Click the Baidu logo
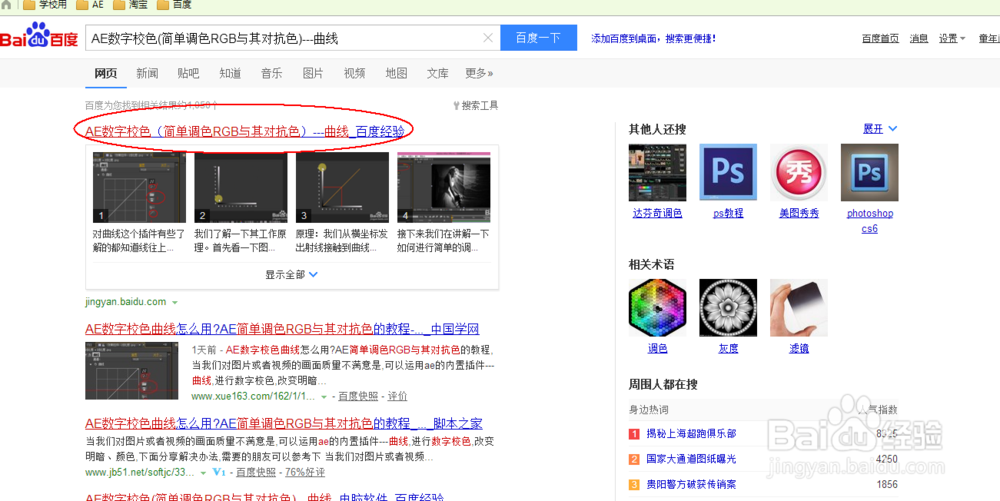1000x501 pixels. 39,36
